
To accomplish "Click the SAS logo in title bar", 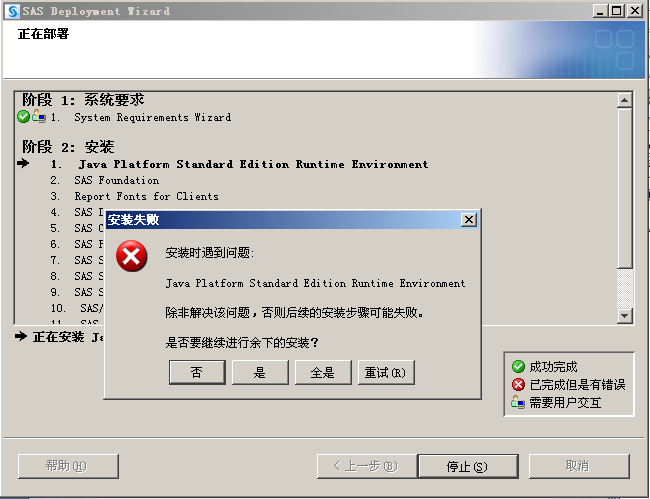I will point(12,11).
